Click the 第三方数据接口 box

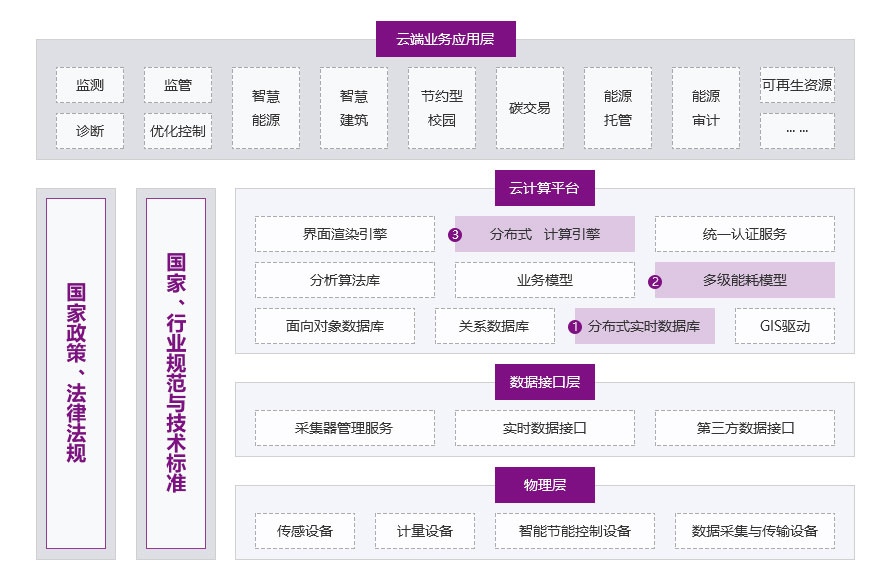(x=744, y=428)
